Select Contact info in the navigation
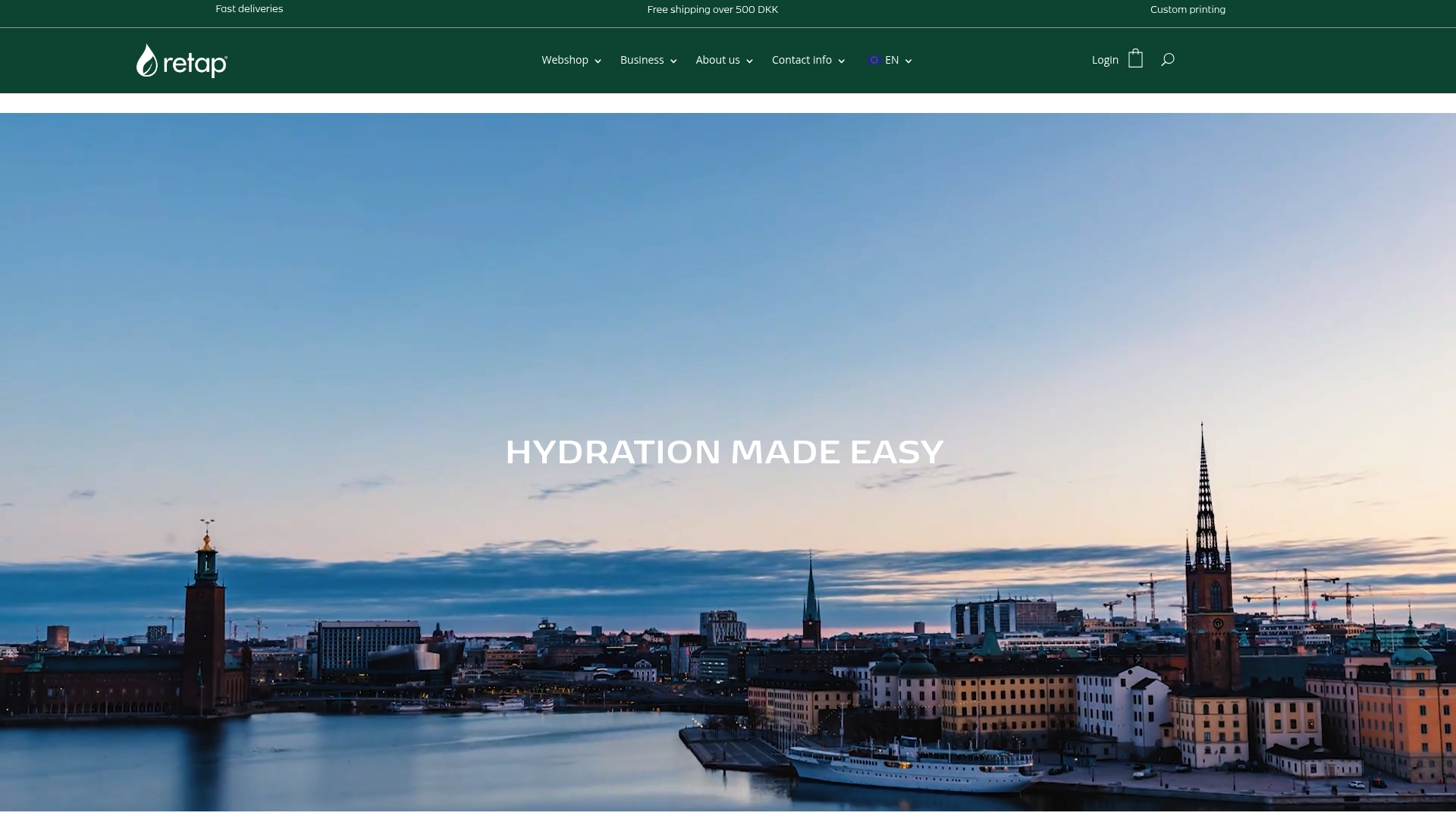This screenshot has width=1456, height=819. pos(801,60)
